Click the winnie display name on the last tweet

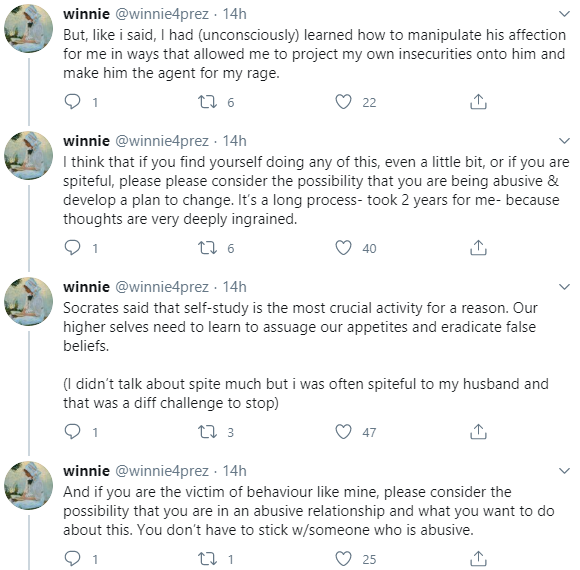87,471
